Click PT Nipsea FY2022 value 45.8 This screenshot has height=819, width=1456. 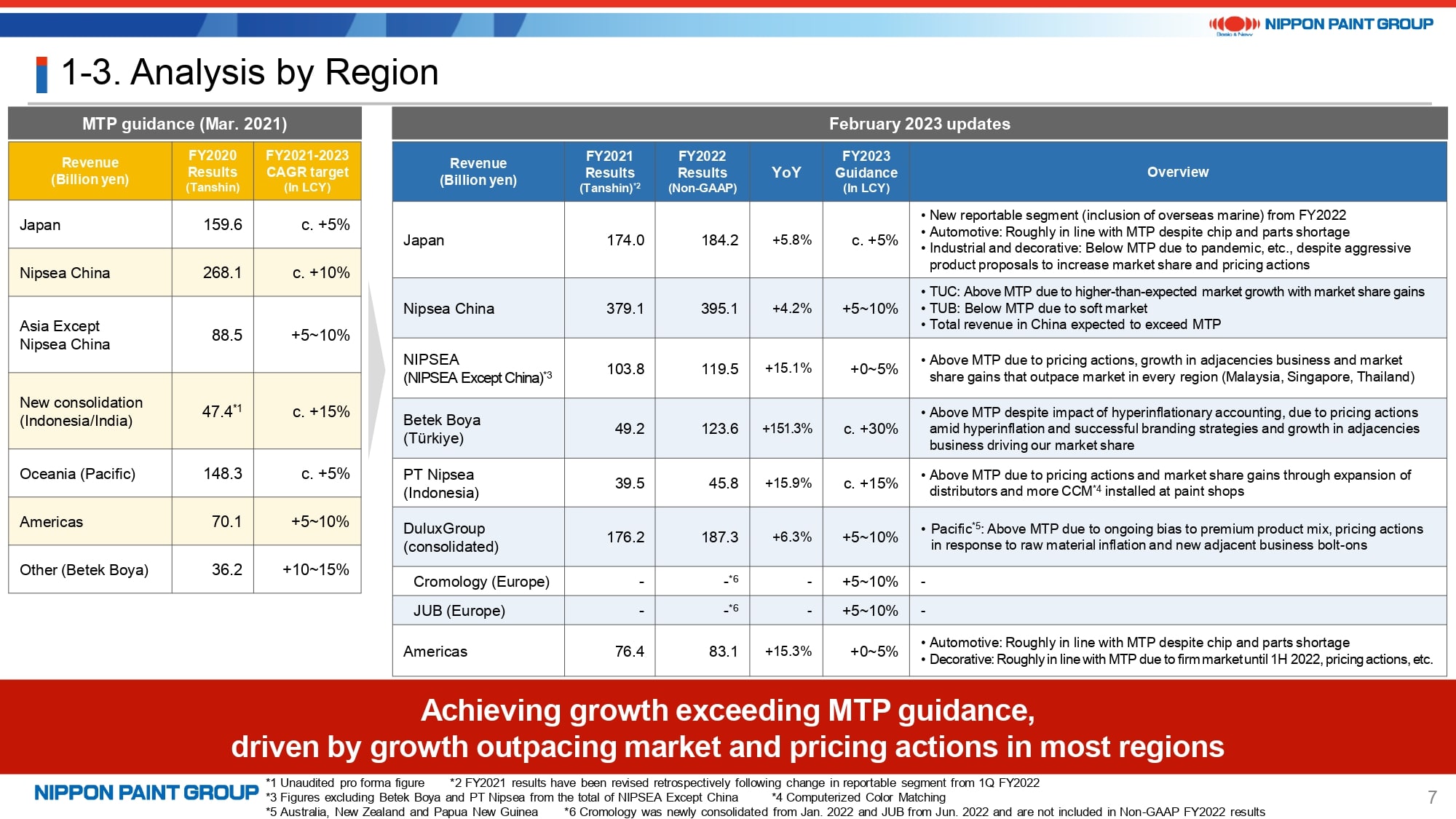pyautogui.click(x=724, y=483)
